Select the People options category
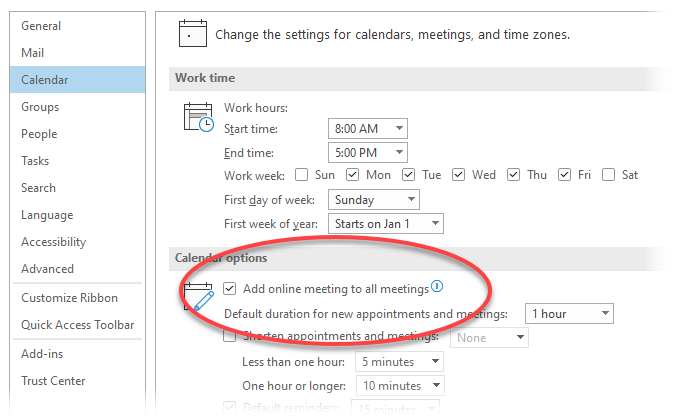The image size is (673, 418). click(x=39, y=133)
